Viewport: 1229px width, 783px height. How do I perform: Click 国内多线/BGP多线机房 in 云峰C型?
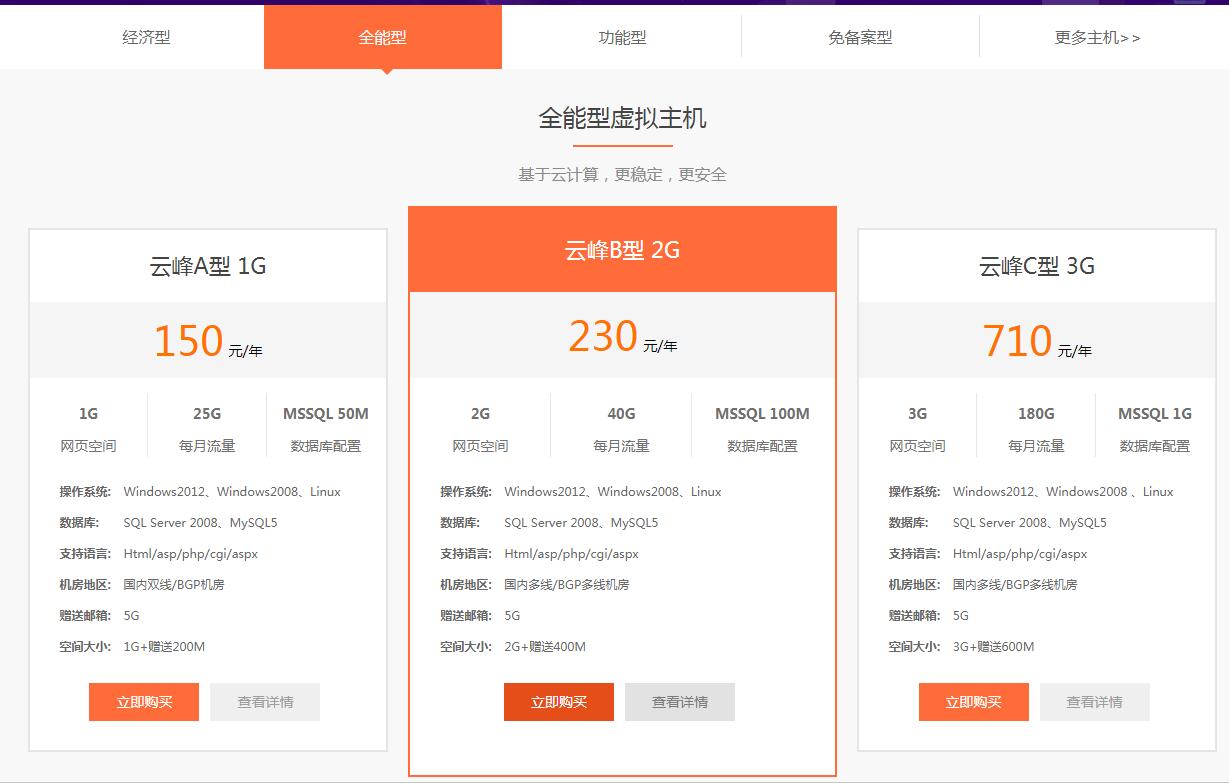1015,585
